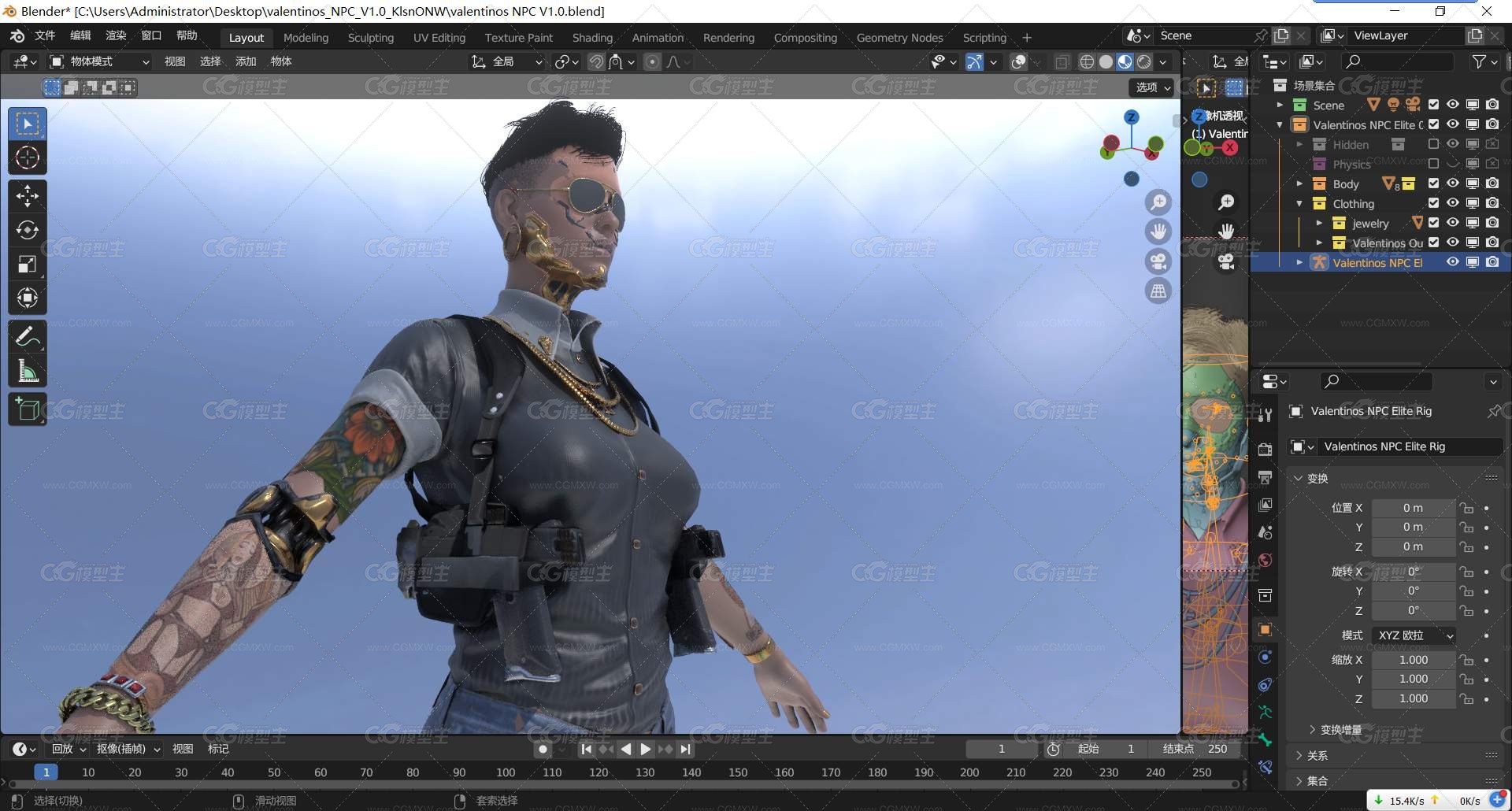Toggle the viewport overlays button
This screenshot has width=1512, height=811.
pyautogui.click(x=1018, y=61)
